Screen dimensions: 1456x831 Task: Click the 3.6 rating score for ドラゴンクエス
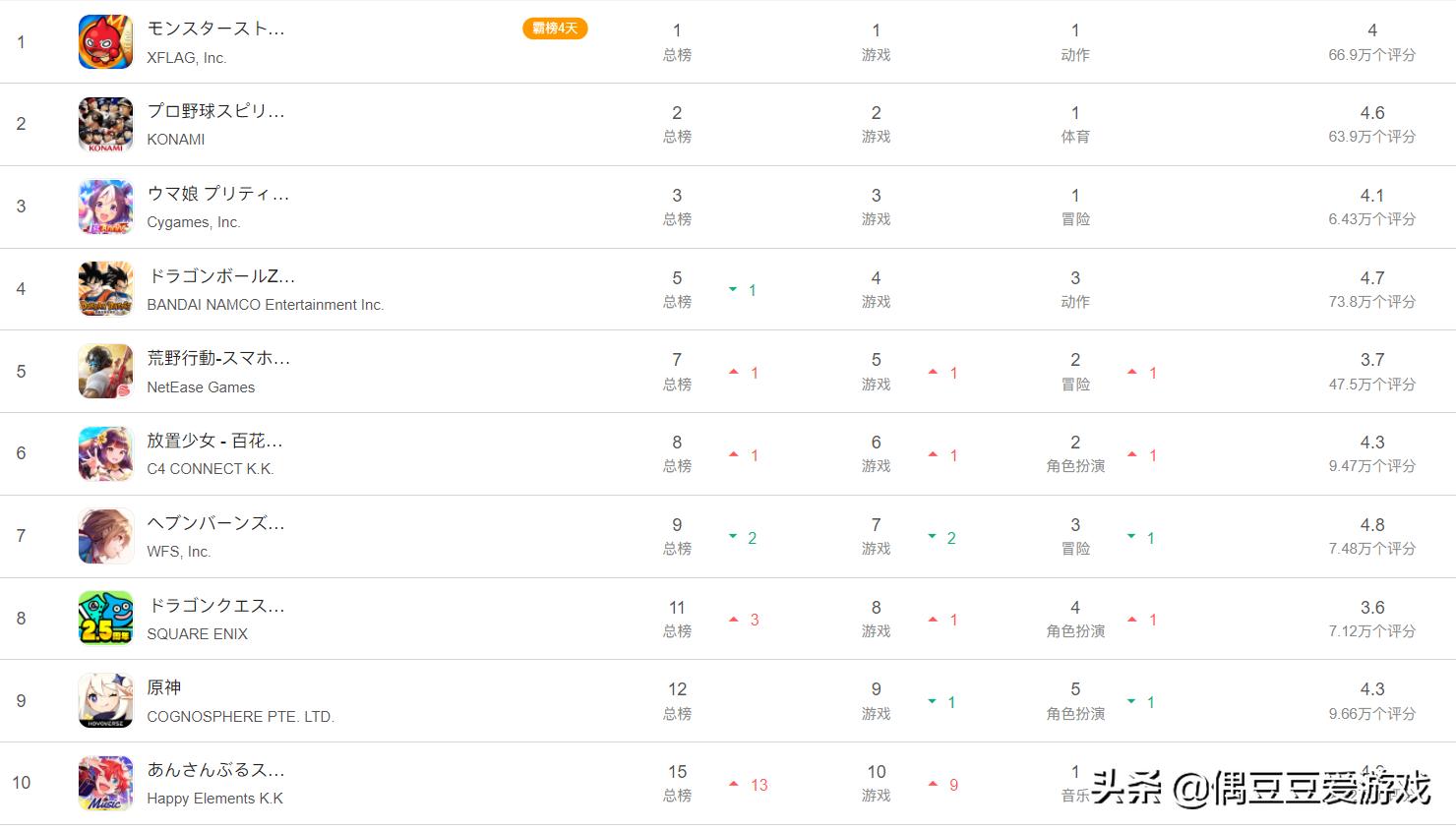pos(1372,608)
